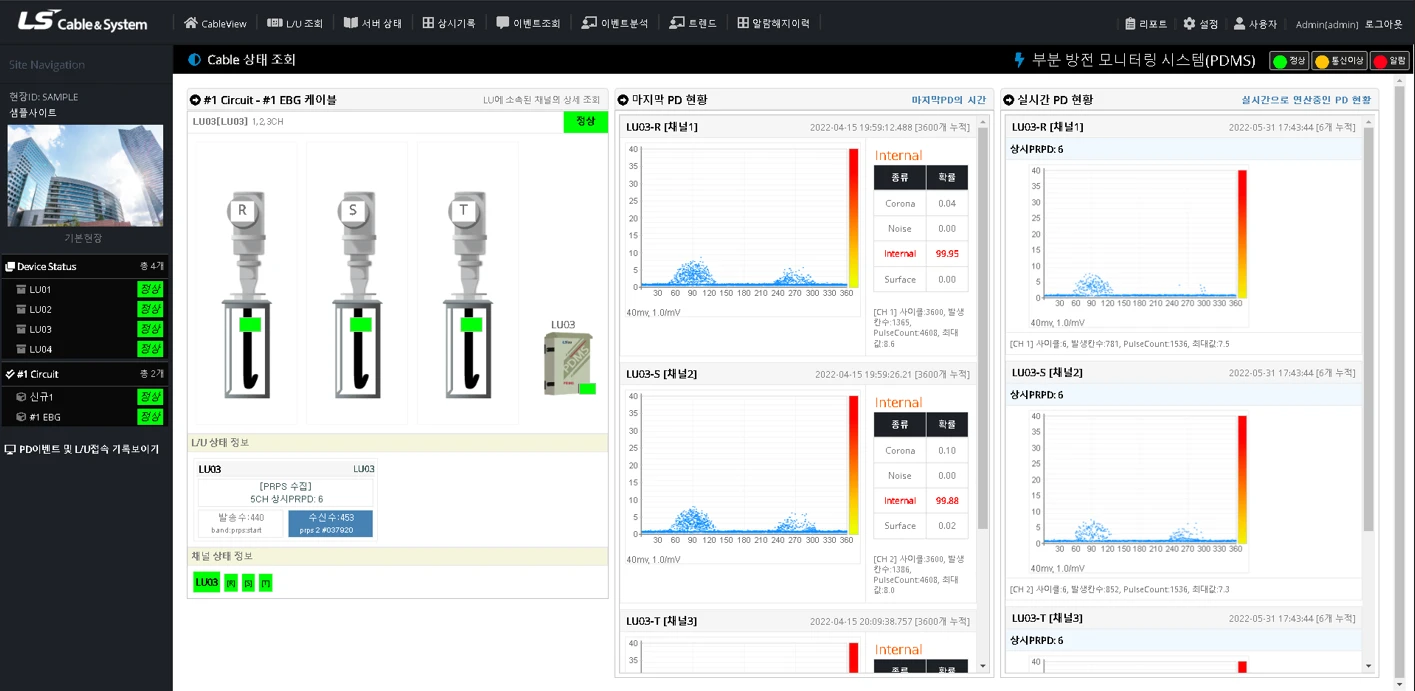1415x691 pixels.
Task: Click green status square on R cable
Action: (250, 324)
